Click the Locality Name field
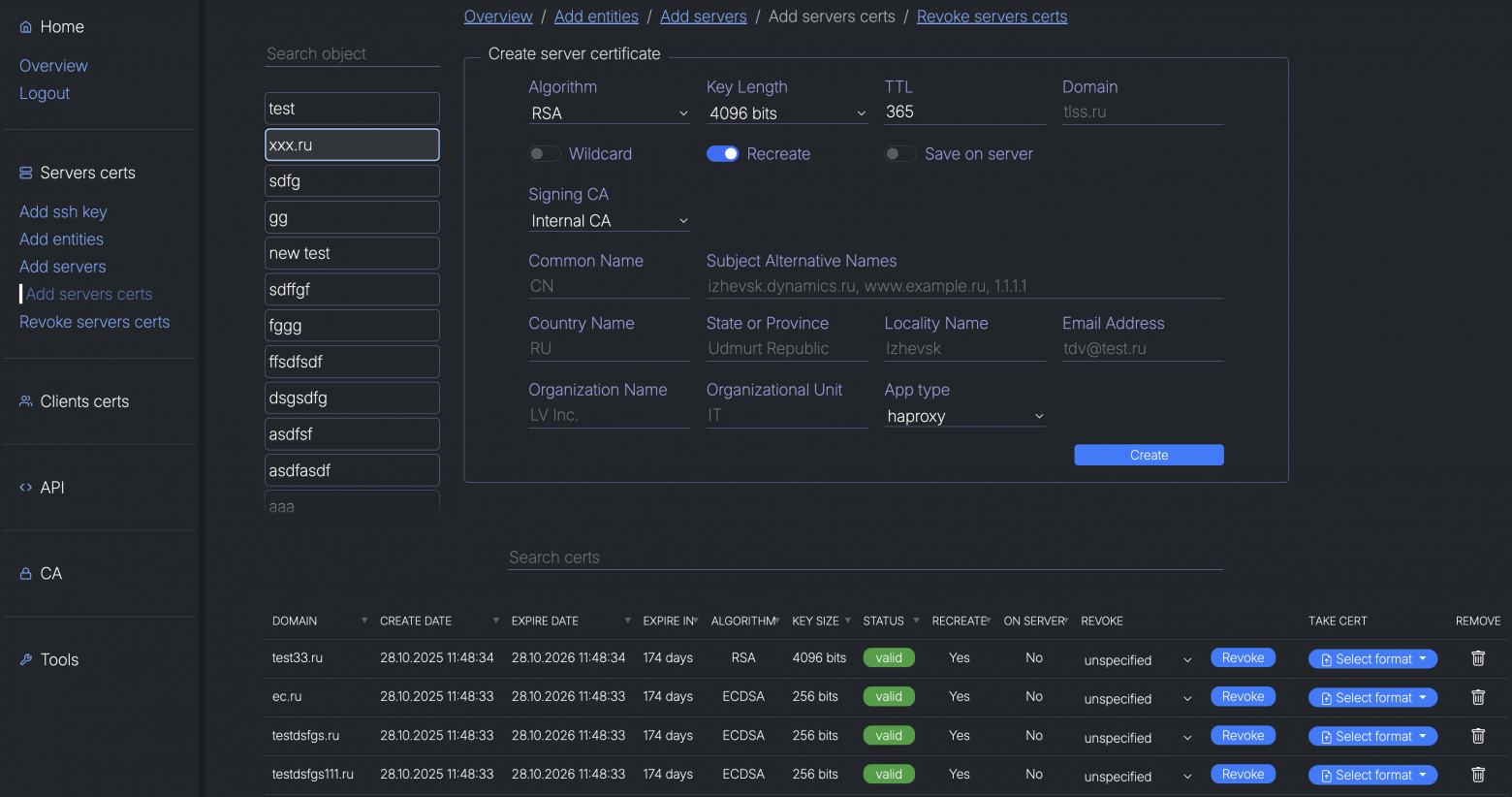The width and height of the screenshot is (1512, 797). tap(965, 348)
